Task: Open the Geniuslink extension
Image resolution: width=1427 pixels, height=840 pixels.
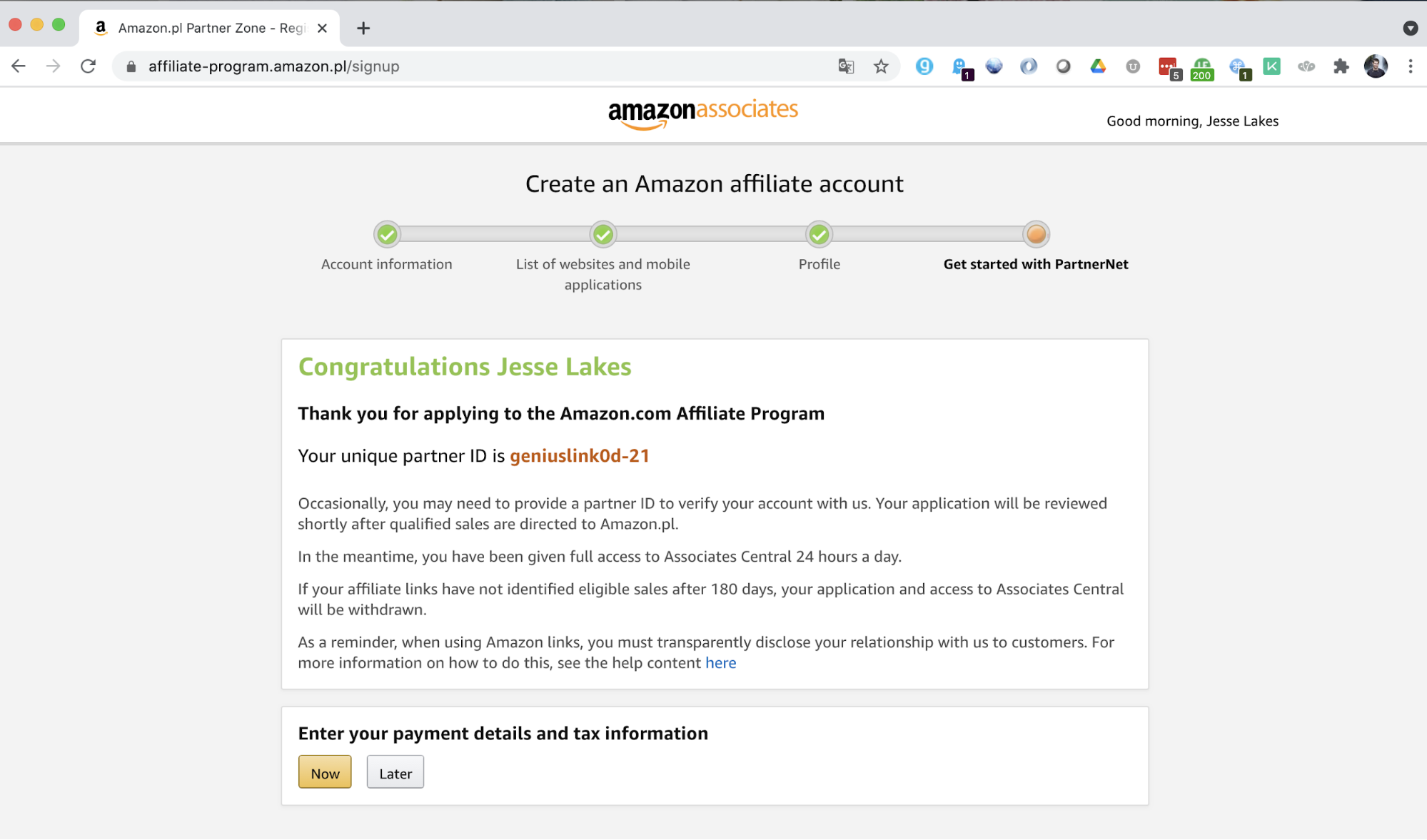Action: [924, 66]
